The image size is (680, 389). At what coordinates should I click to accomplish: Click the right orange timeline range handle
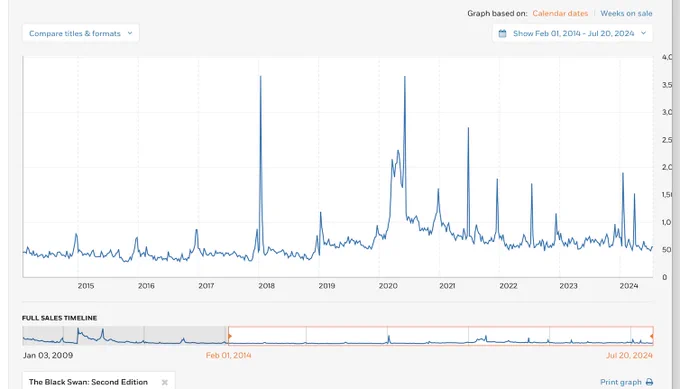pos(652,336)
